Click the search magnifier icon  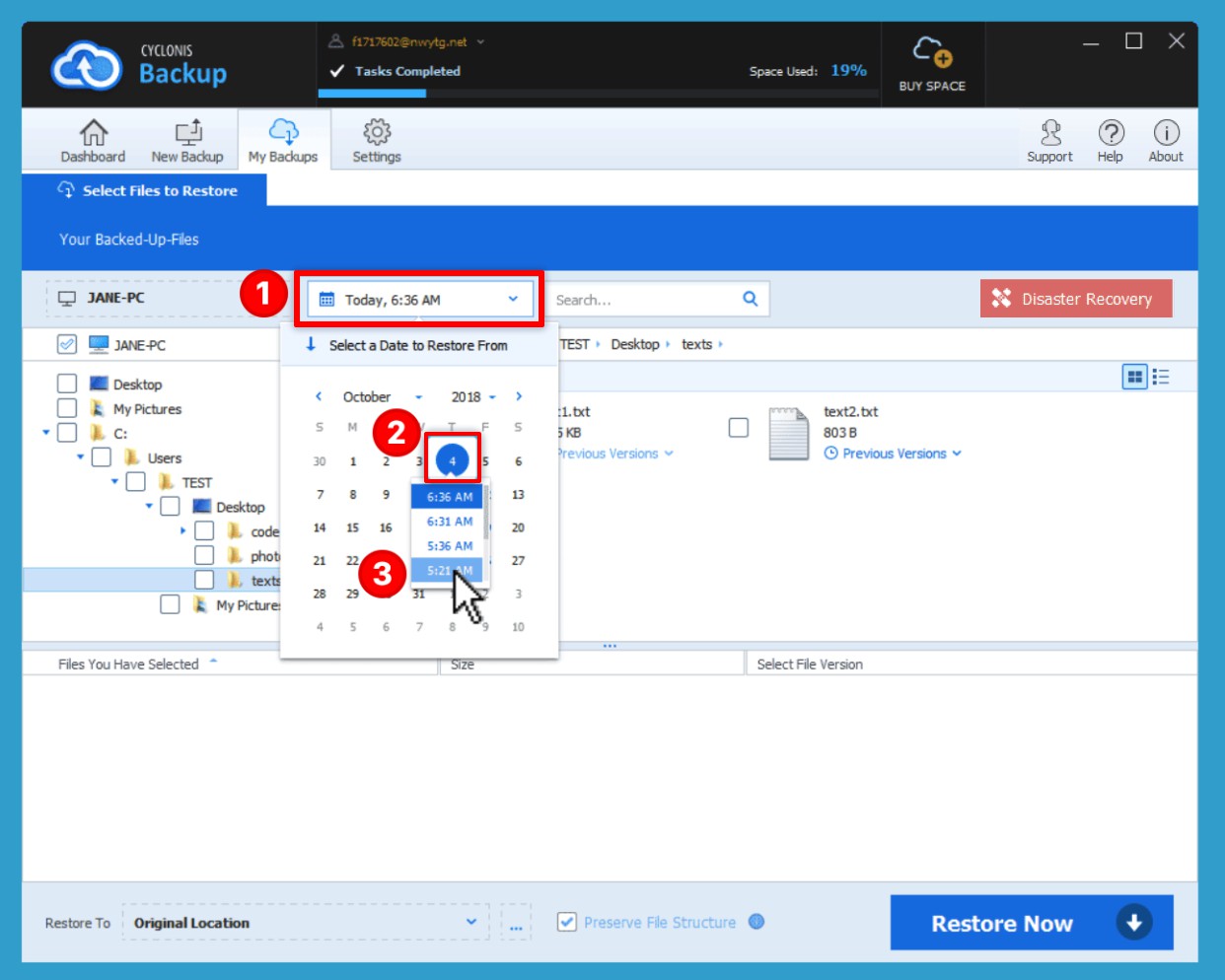pos(750,299)
